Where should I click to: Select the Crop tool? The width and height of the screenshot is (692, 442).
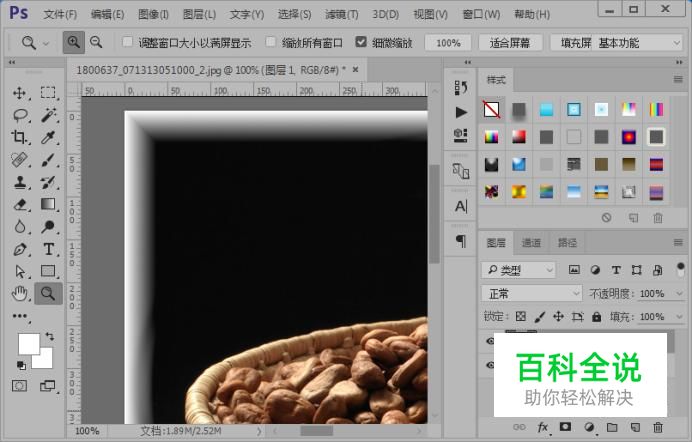click(x=19, y=137)
